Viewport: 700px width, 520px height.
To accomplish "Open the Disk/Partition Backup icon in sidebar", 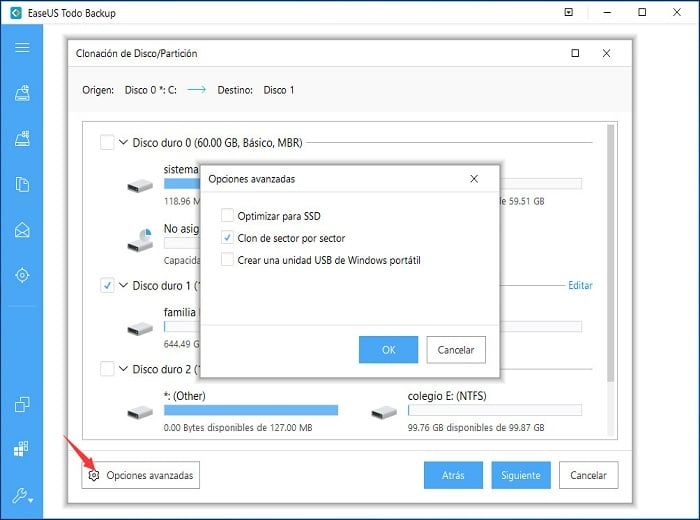I will [22, 93].
